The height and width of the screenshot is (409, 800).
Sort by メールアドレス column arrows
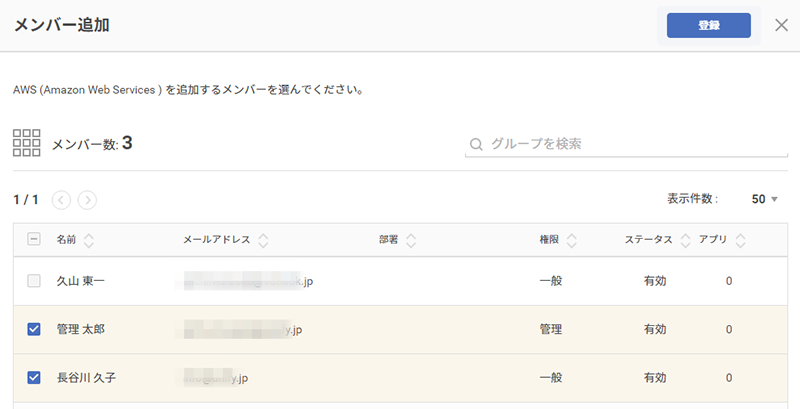(x=263, y=240)
